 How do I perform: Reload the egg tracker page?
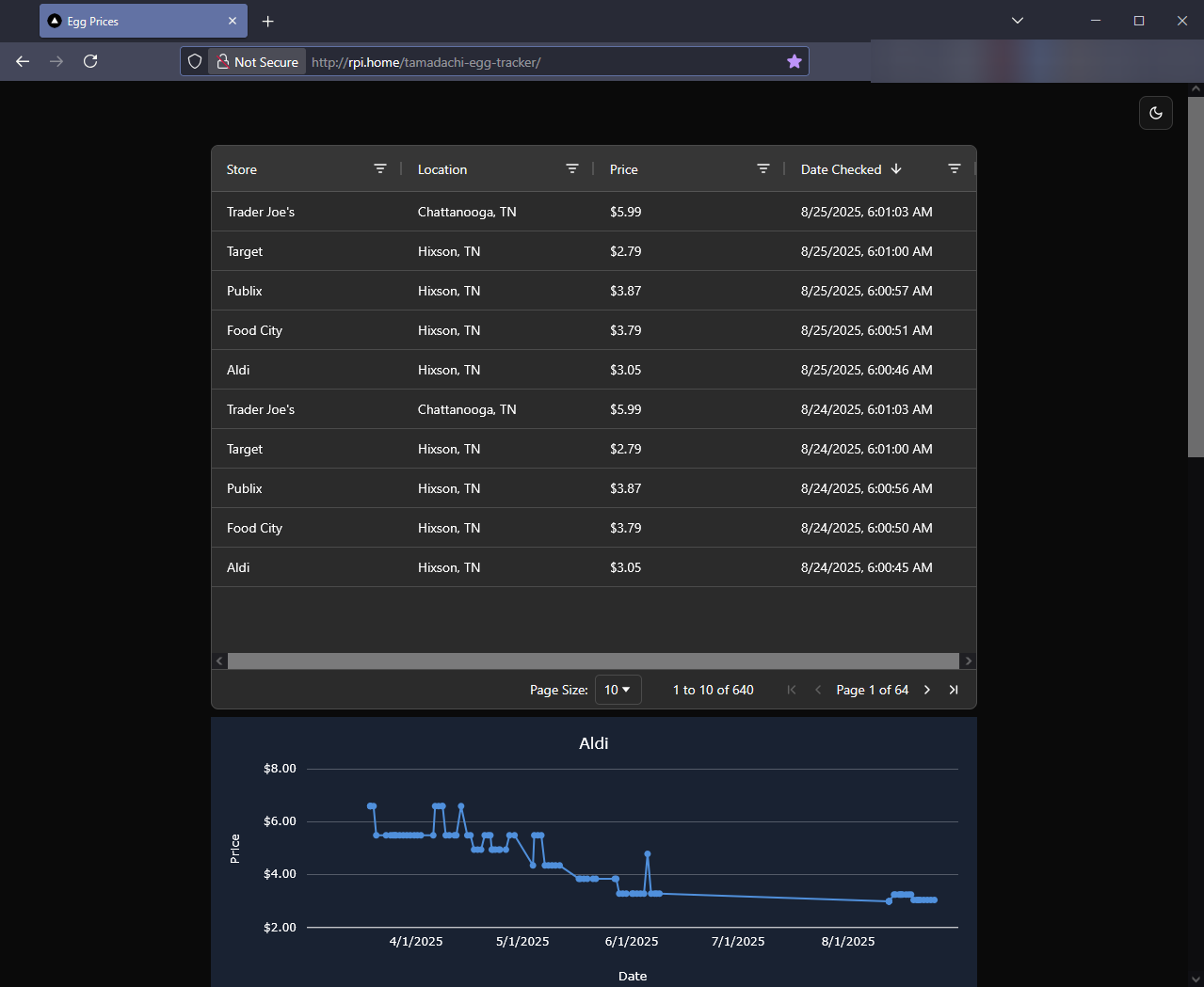click(90, 61)
